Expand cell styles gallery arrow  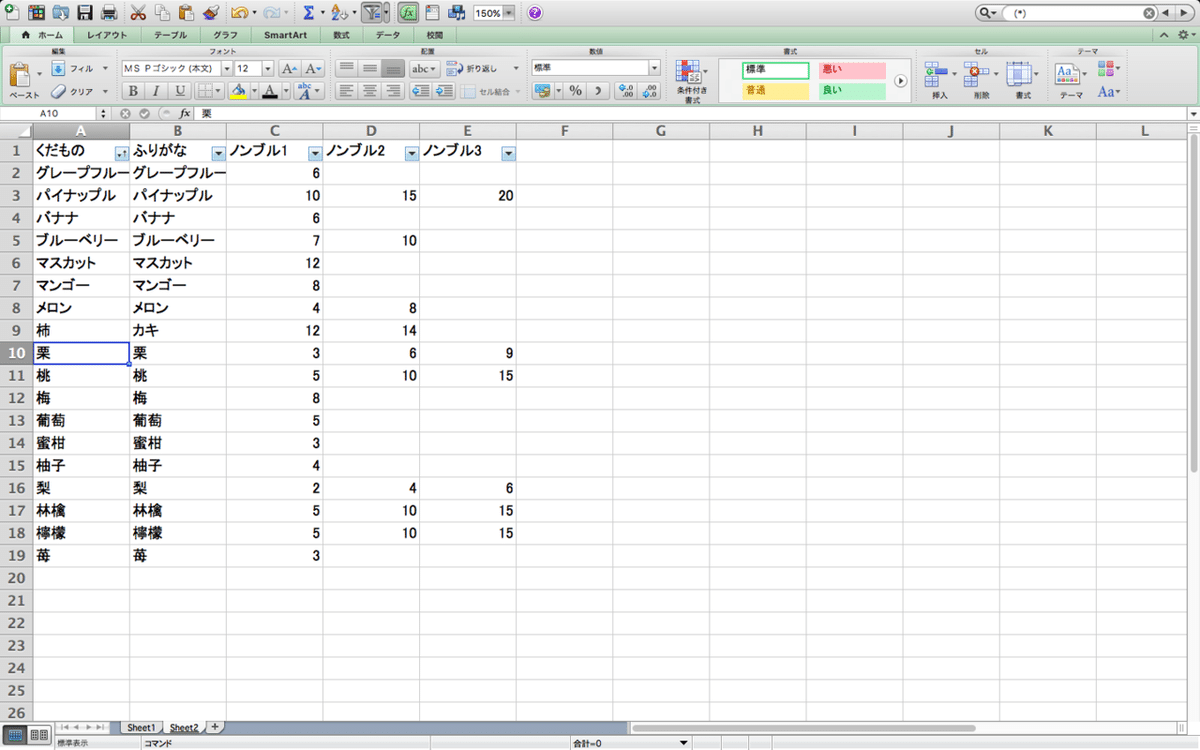coord(900,81)
